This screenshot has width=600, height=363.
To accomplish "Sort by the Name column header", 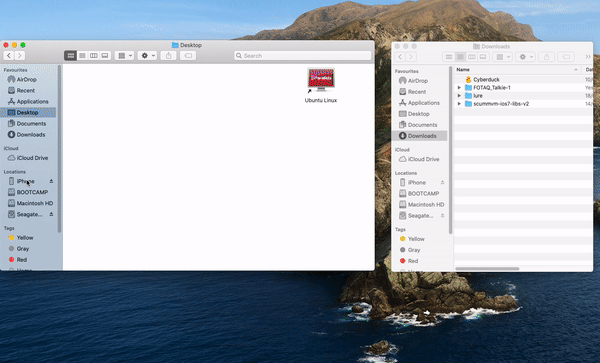I will click(517, 70).
